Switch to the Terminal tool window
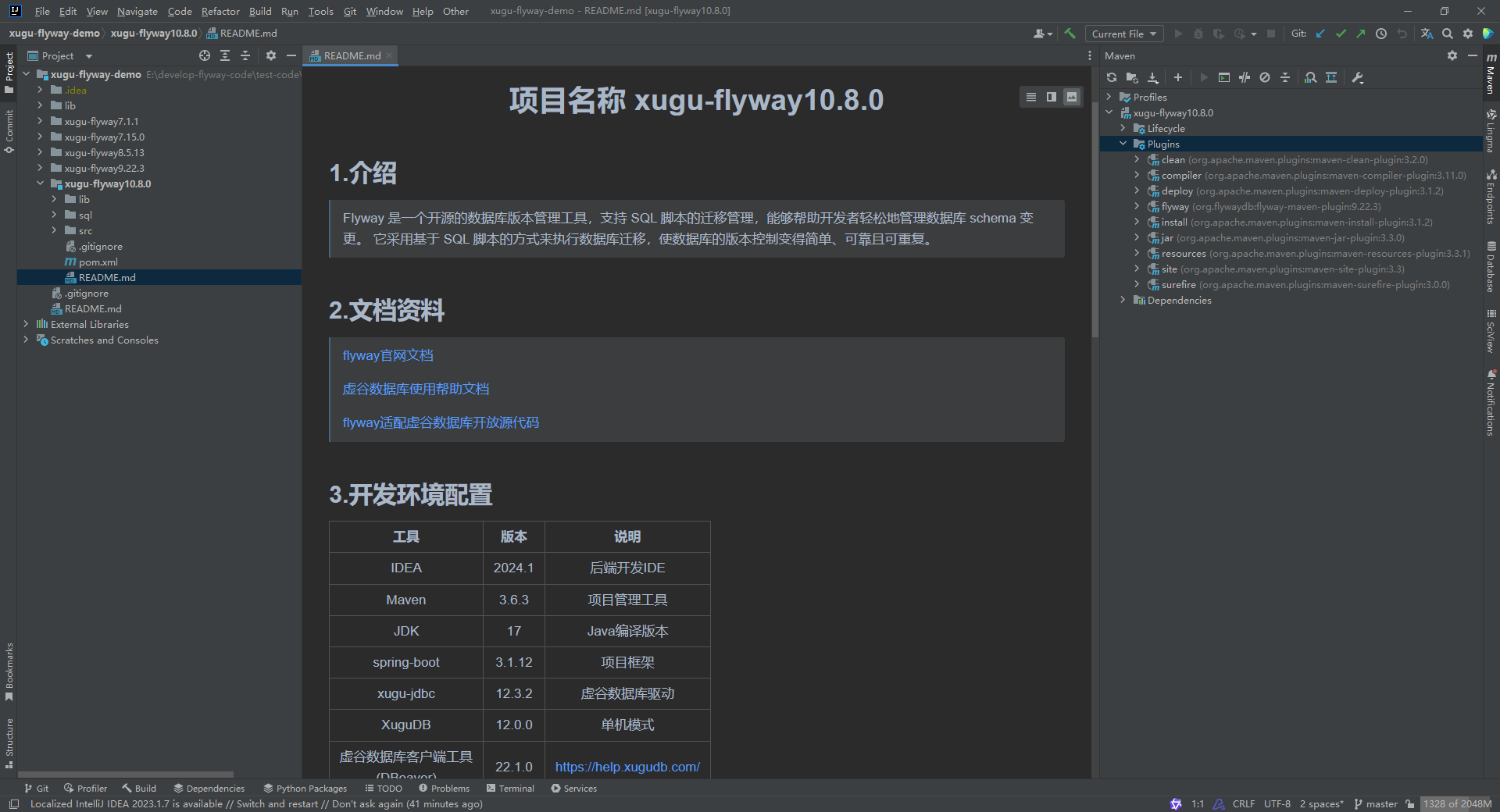Viewport: 1500px width, 812px height. [x=510, y=788]
